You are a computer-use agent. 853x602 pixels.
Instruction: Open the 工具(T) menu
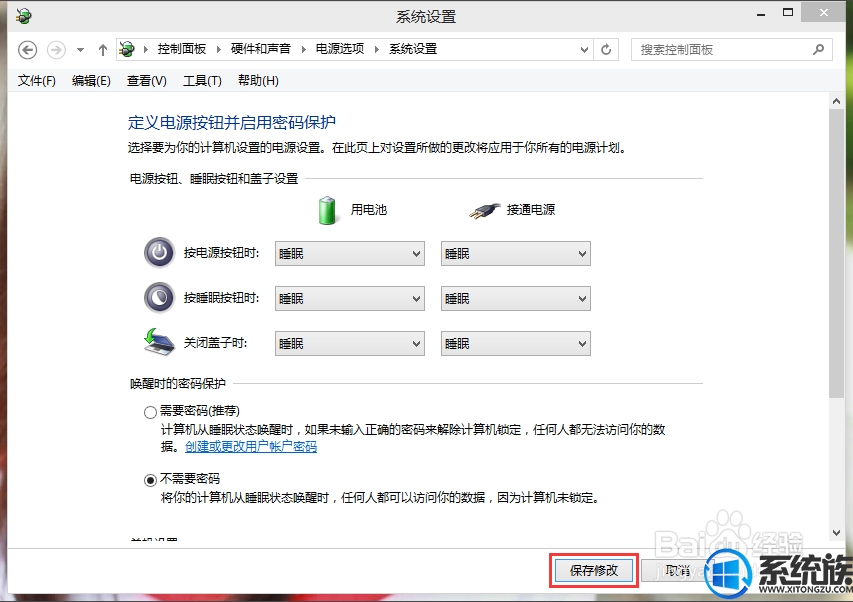click(x=202, y=81)
